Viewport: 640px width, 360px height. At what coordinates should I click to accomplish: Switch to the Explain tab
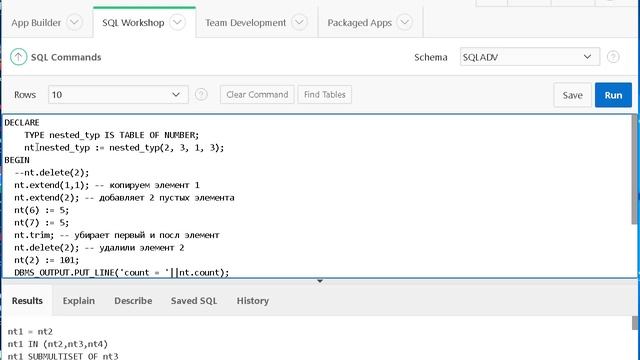tap(78, 301)
